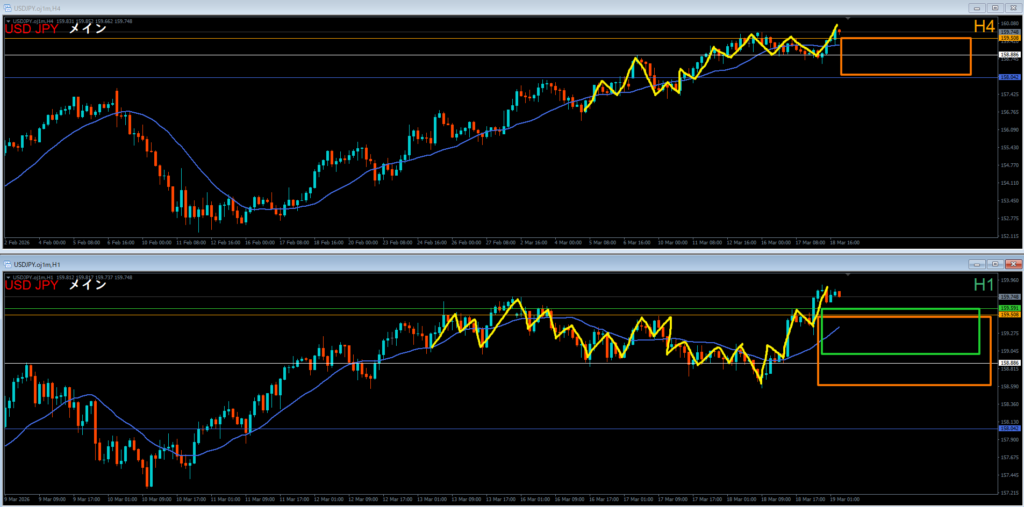Screen dimensions: 1024x507
Task: Click the chart shift triangle on H4 chart
Action: click(x=849, y=18)
